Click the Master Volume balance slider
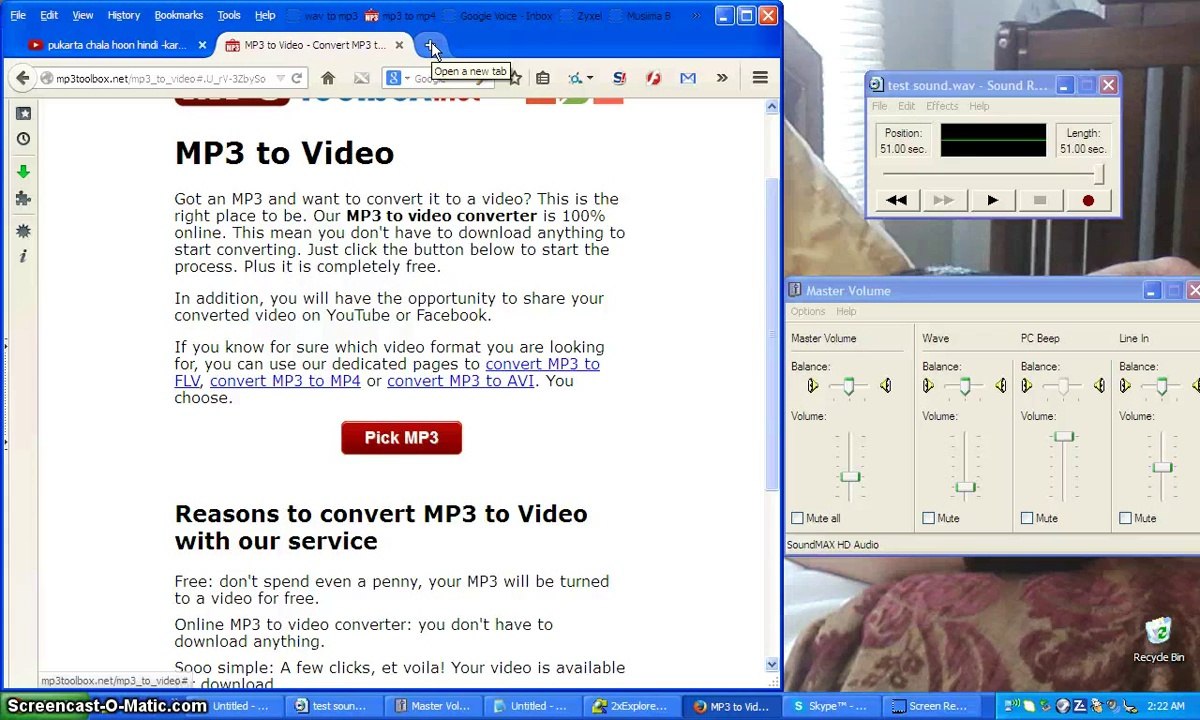1200x720 pixels. click(x=849, y=386)
